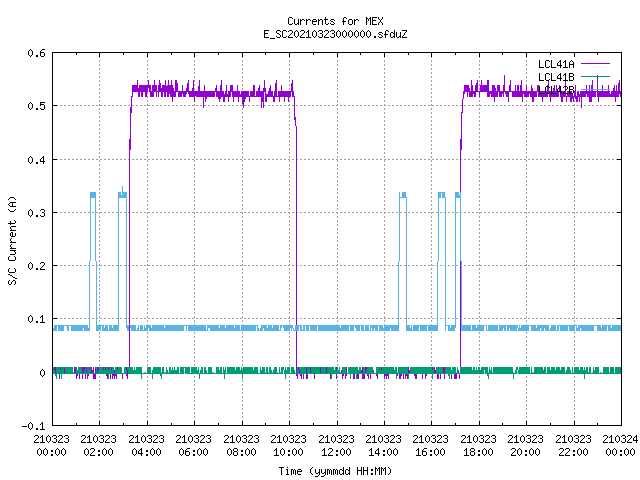Click the y-axis tick value 0.4
640x480 pixels.
click(36, 160)
